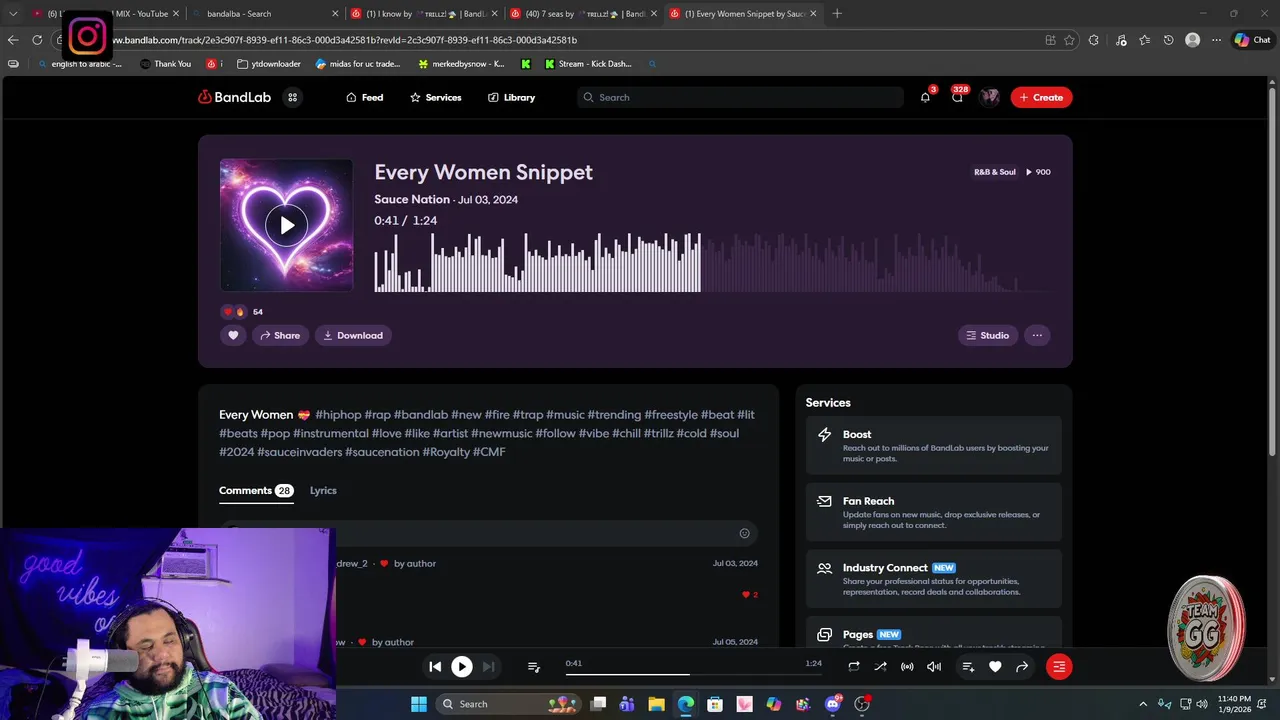Toggle repeat in the player bar
Image resolution: width=1280 pixels, height=720 pixels.
tap(854, 666)
